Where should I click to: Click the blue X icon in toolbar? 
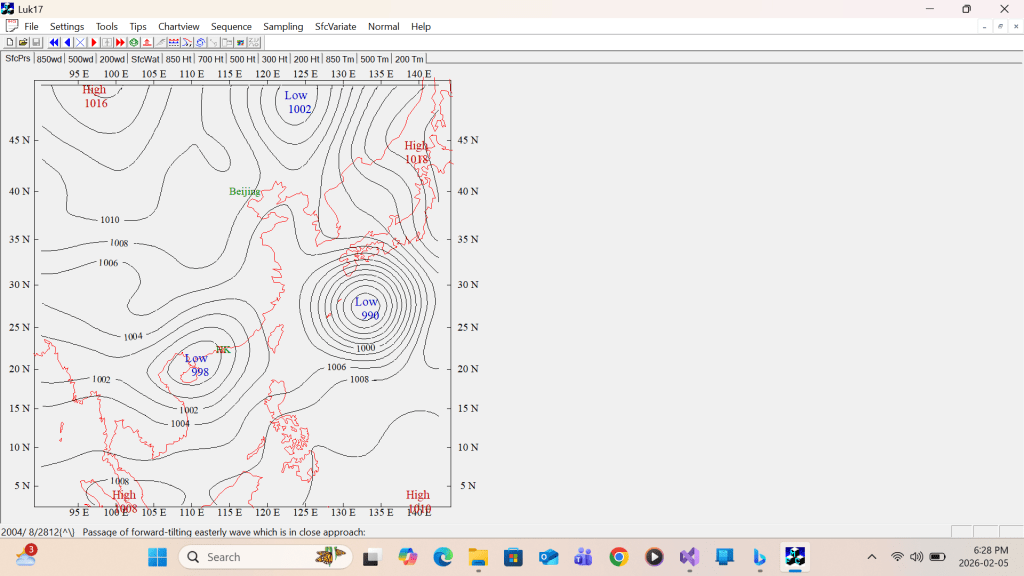click(x=80, y=43)
